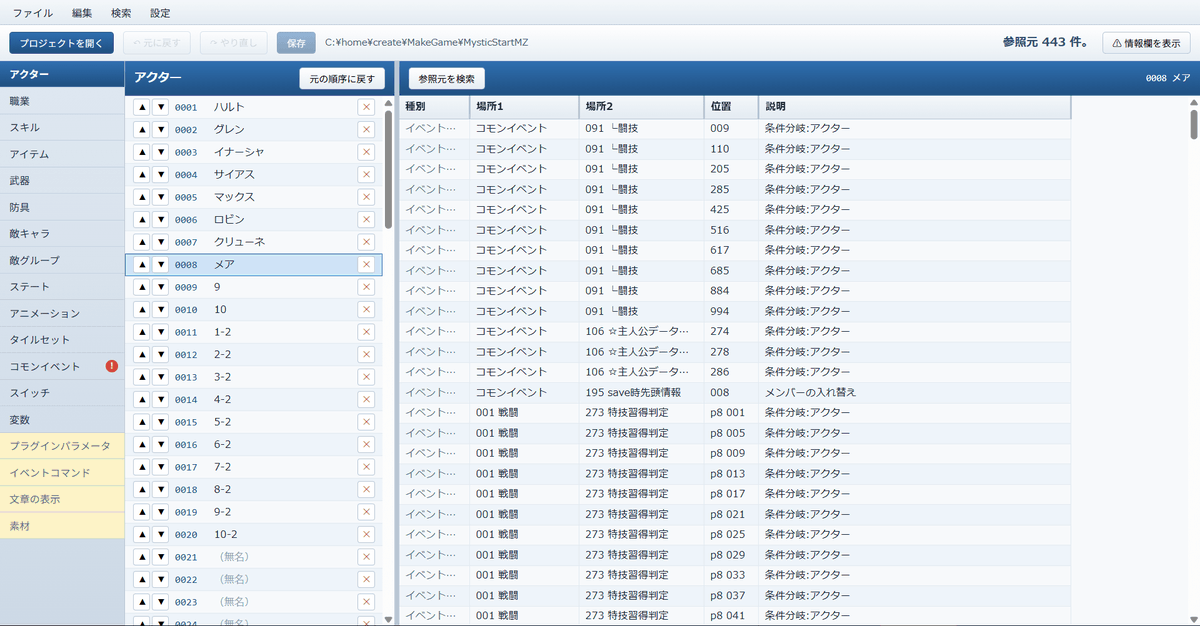Delete actor グレン with red X
Viewport: 1200px width, 626px height.
tap(366, 130)
